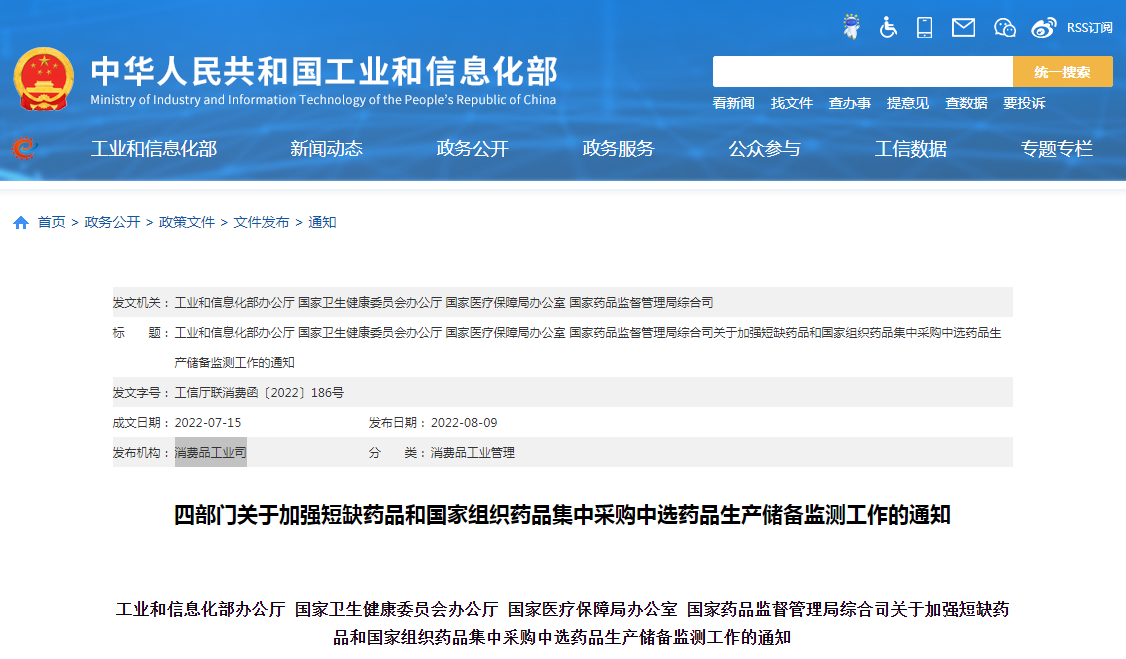1126x659 pixels.
Task: Click the 统一搜索 search button
Action: pyautogui.click(x=1062, y=71)
